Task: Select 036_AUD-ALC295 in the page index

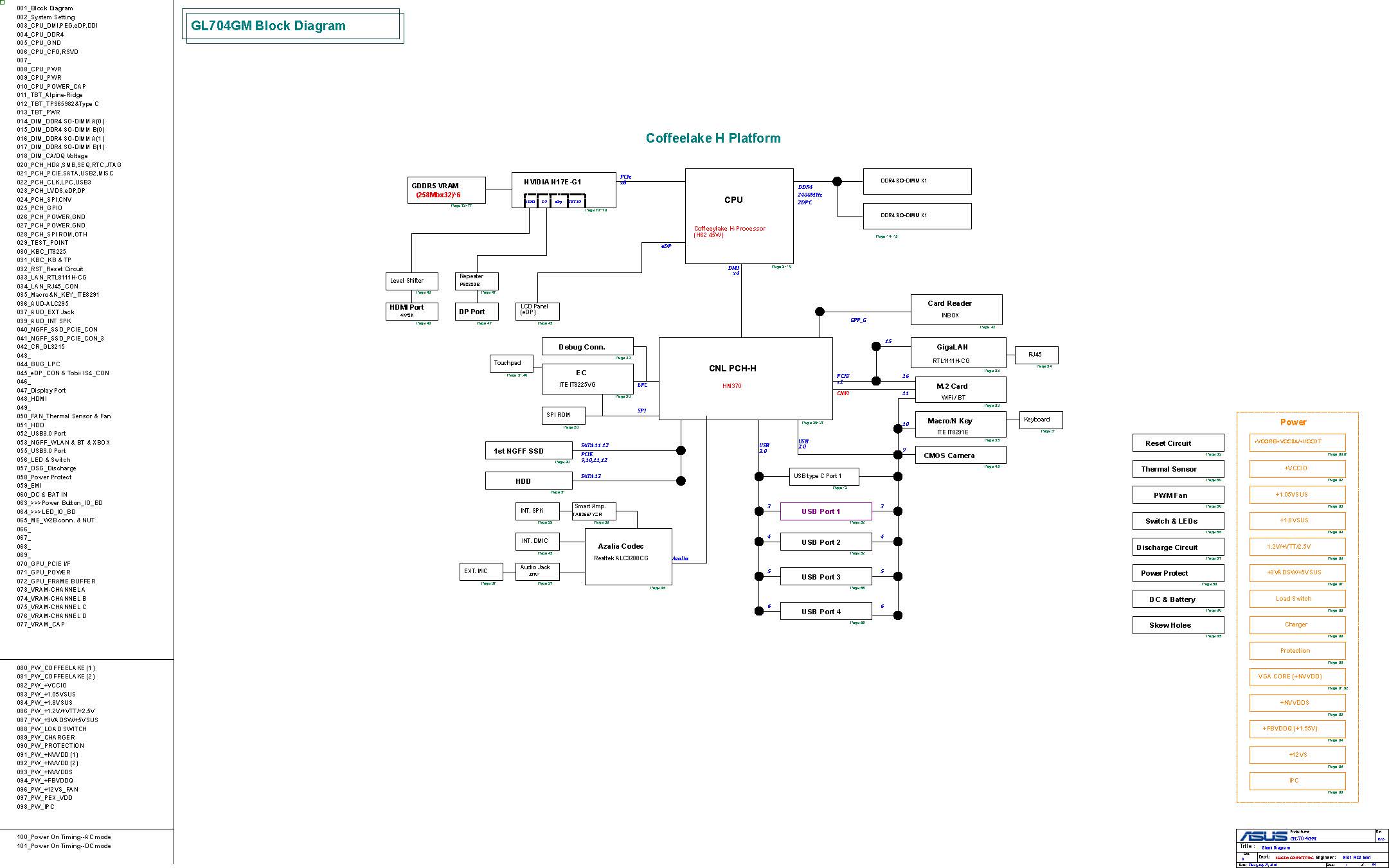Action: [42, 303]
